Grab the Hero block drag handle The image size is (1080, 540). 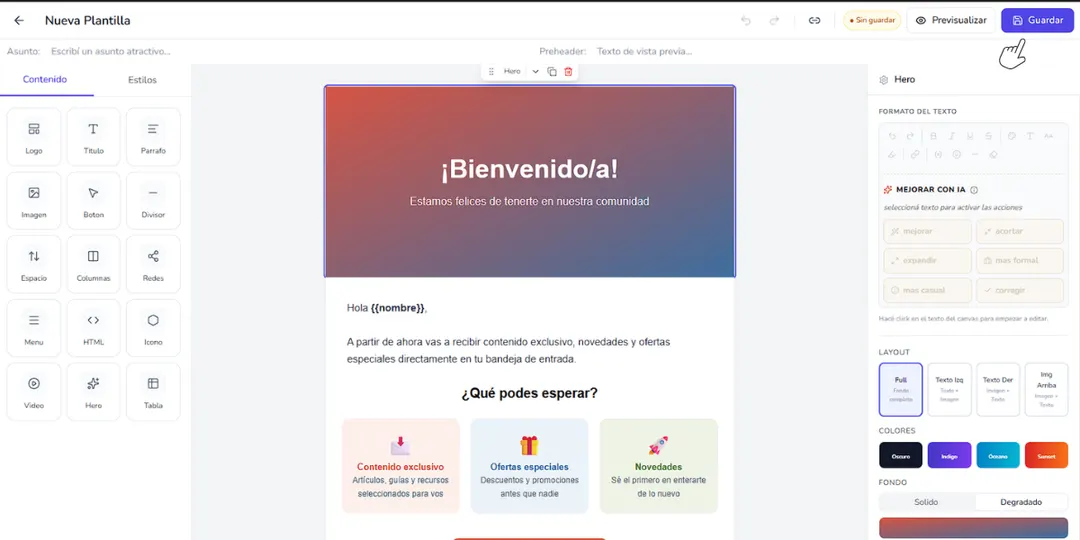[x=491, y=72]
